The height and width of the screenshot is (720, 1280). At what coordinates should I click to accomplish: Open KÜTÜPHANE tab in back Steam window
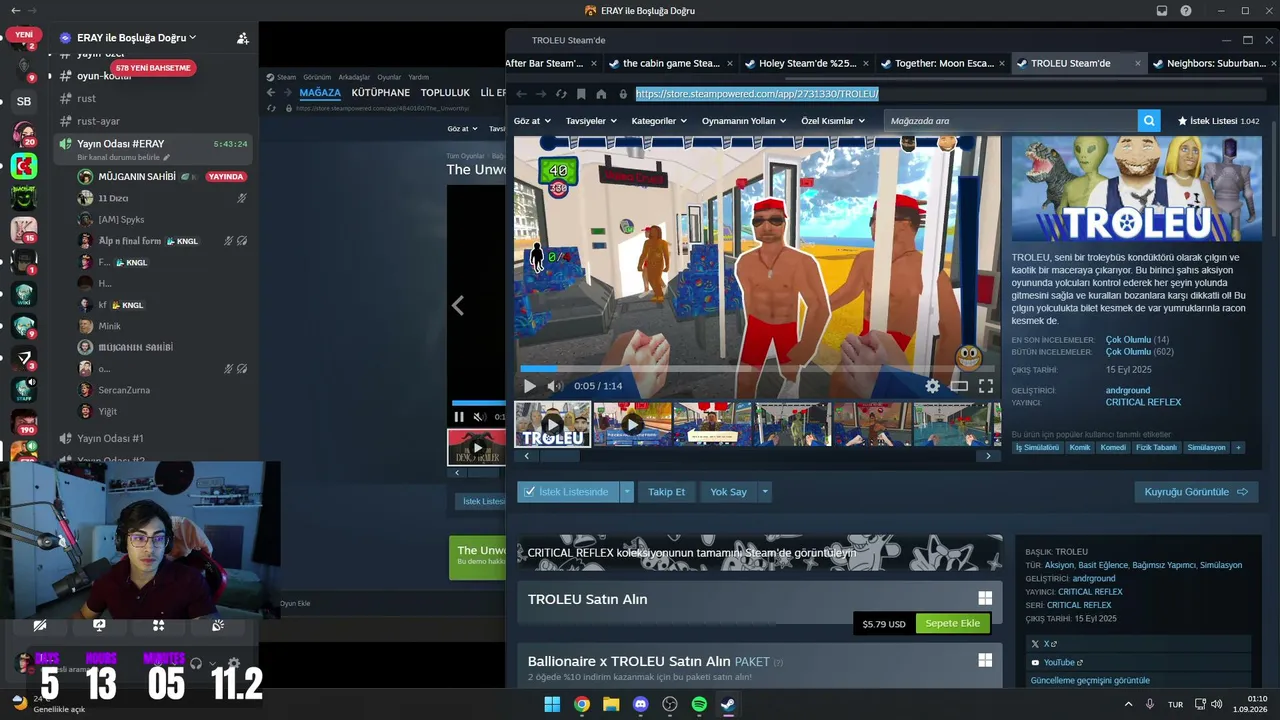(x=381, y=93)
